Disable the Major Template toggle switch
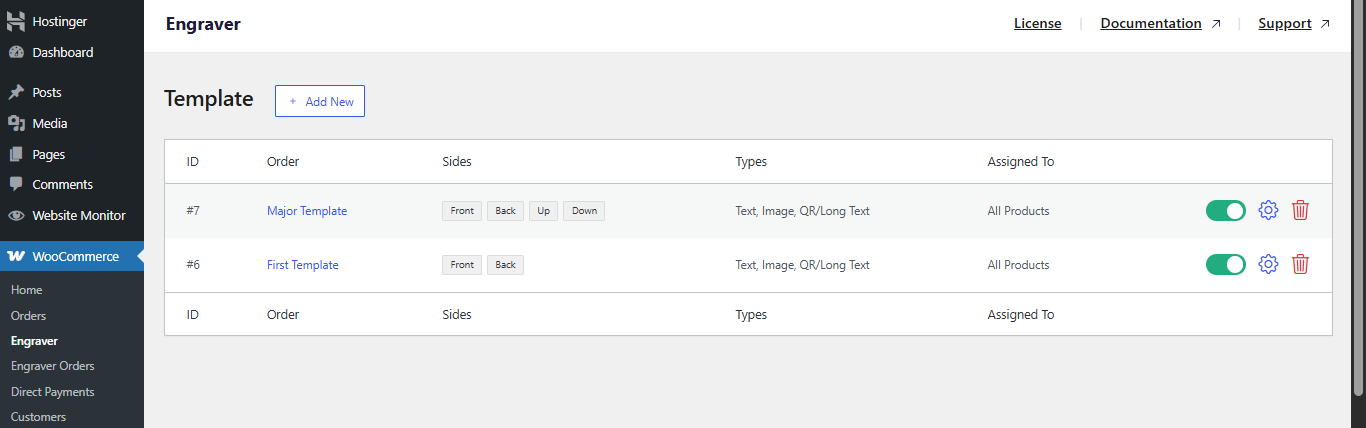This screenshot has height=428, width=1366. (x=1226, y=210)
